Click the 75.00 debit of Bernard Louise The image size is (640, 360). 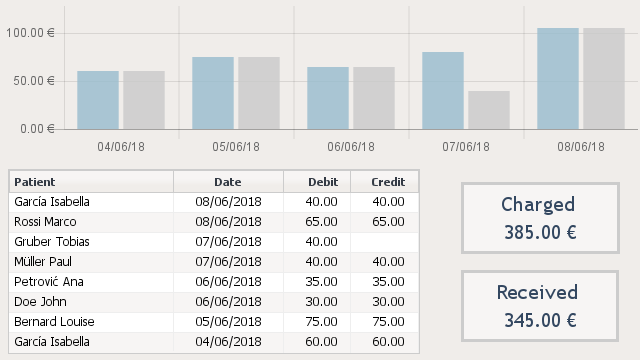321,322
